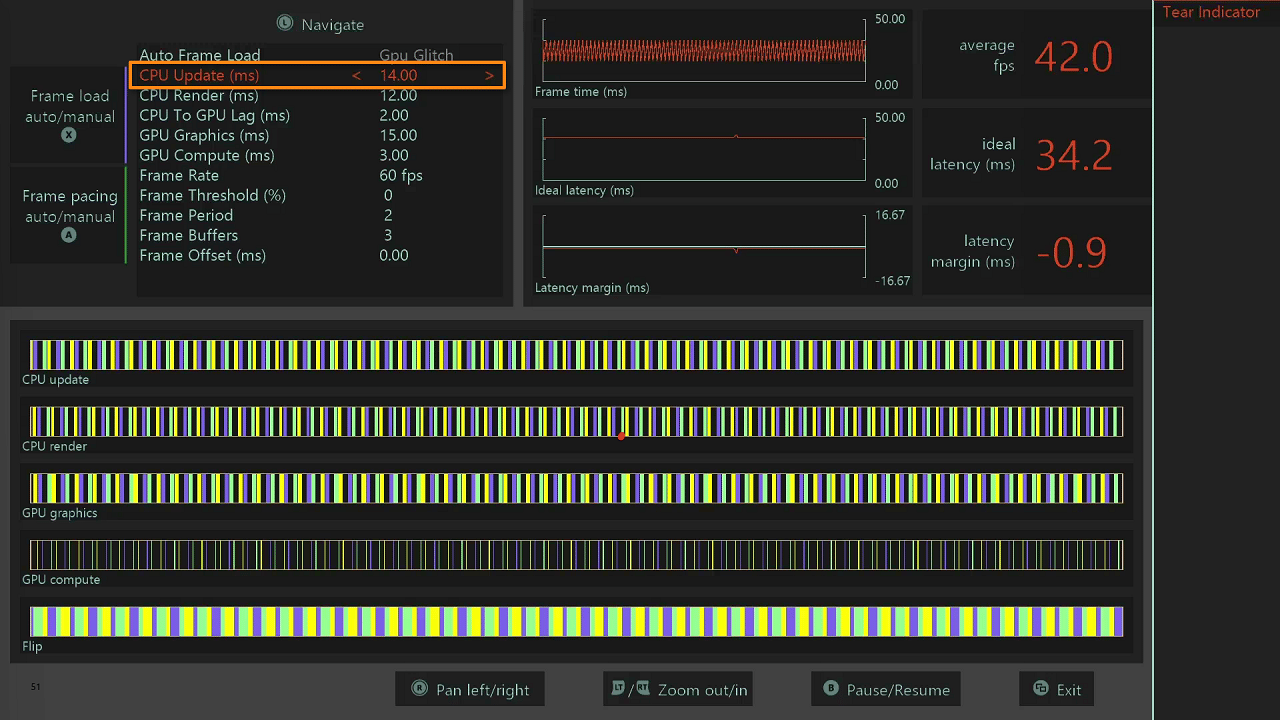Click the Pause/Resume button label

tap(898, 690)
